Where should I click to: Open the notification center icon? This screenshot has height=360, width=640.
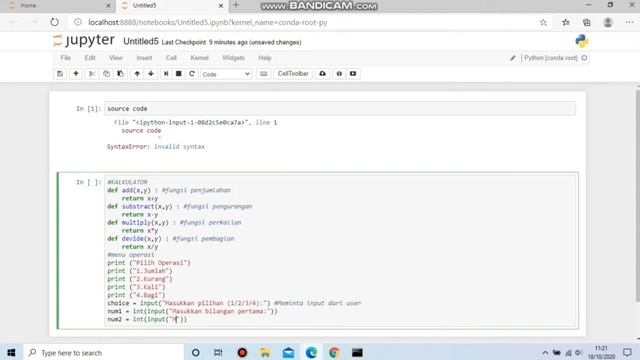627,352
